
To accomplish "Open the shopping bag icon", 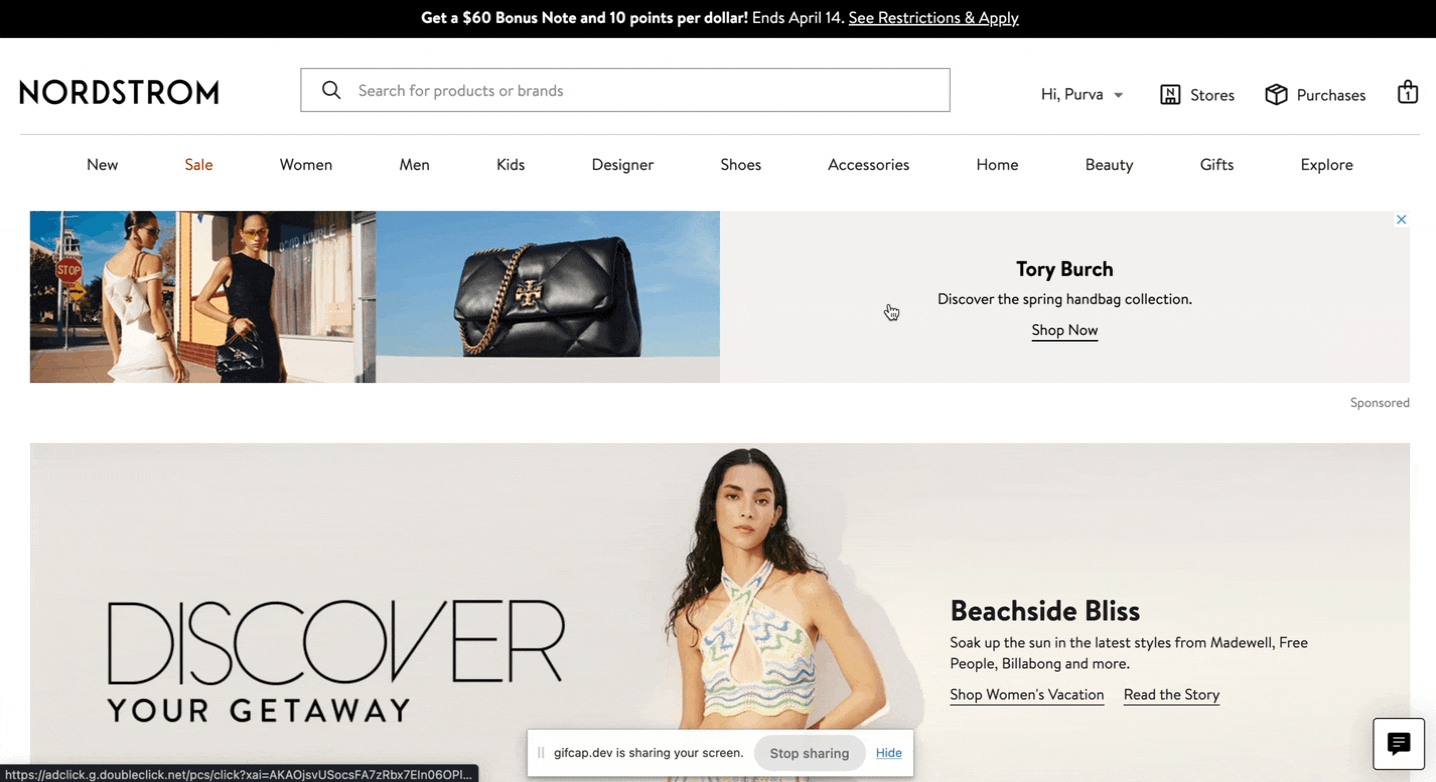I will (1407, 92).
